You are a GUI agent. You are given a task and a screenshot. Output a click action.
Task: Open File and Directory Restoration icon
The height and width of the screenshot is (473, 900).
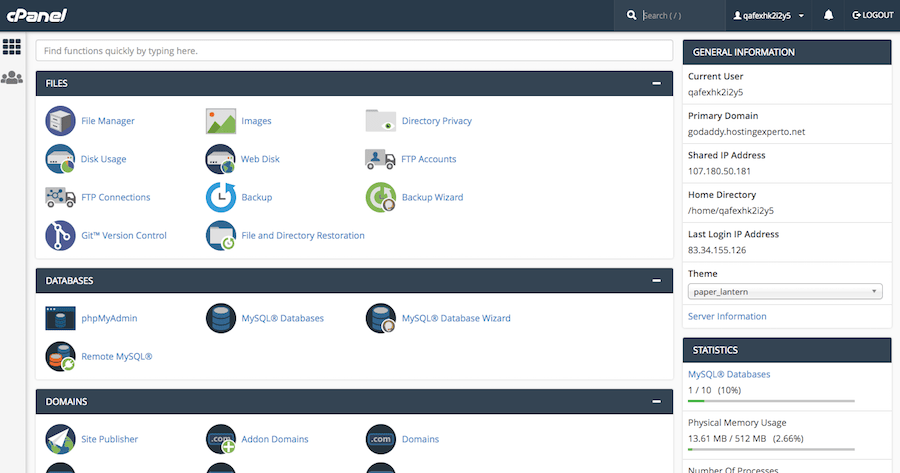[221, 235]
